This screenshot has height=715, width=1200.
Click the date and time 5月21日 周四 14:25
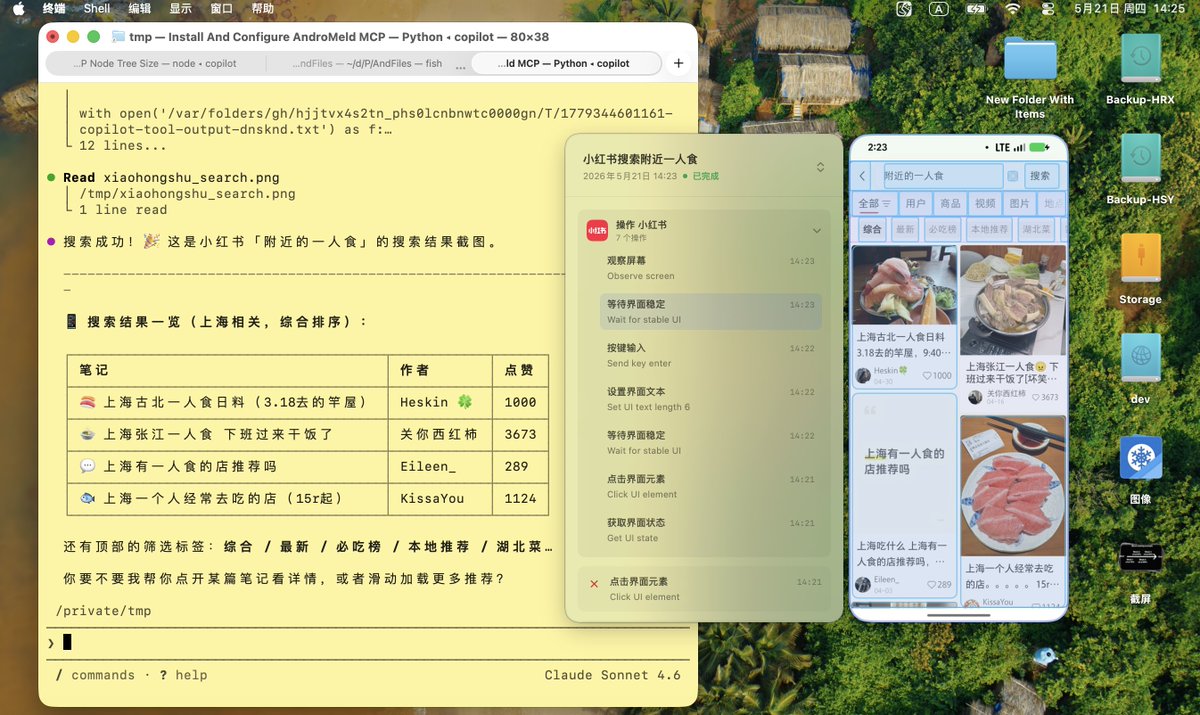pyautogui.click(x=1129, y=8)
